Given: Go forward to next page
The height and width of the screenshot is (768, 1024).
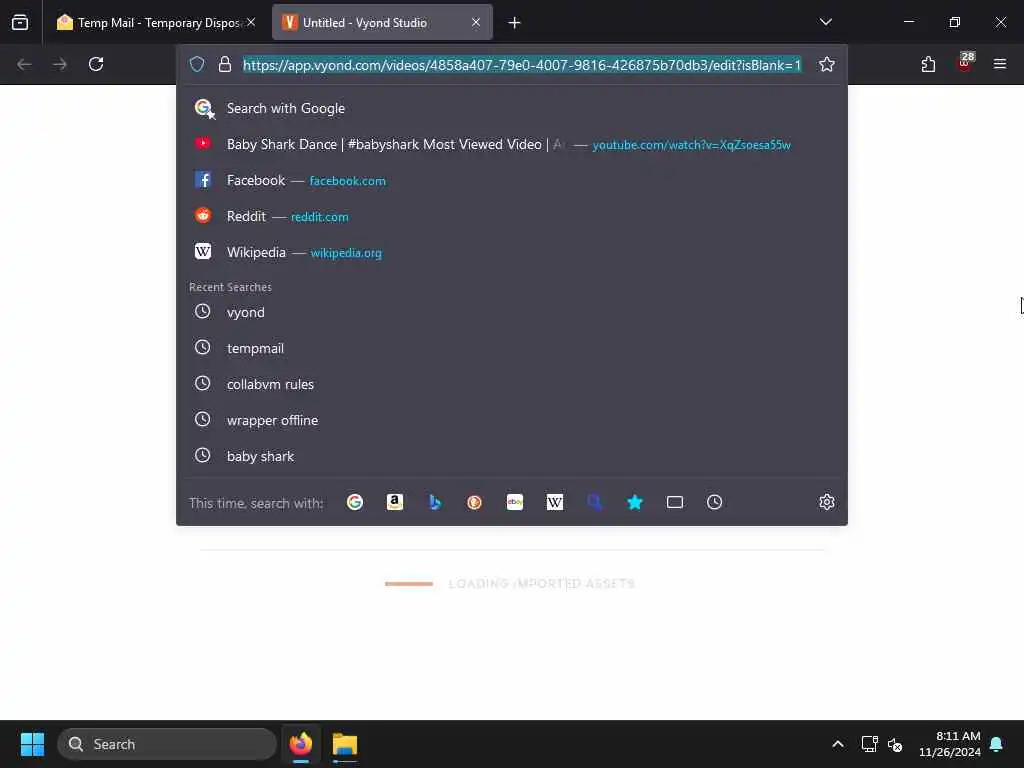Looking at the screenshot, I should pyautogui.click(x=60, y=64).
